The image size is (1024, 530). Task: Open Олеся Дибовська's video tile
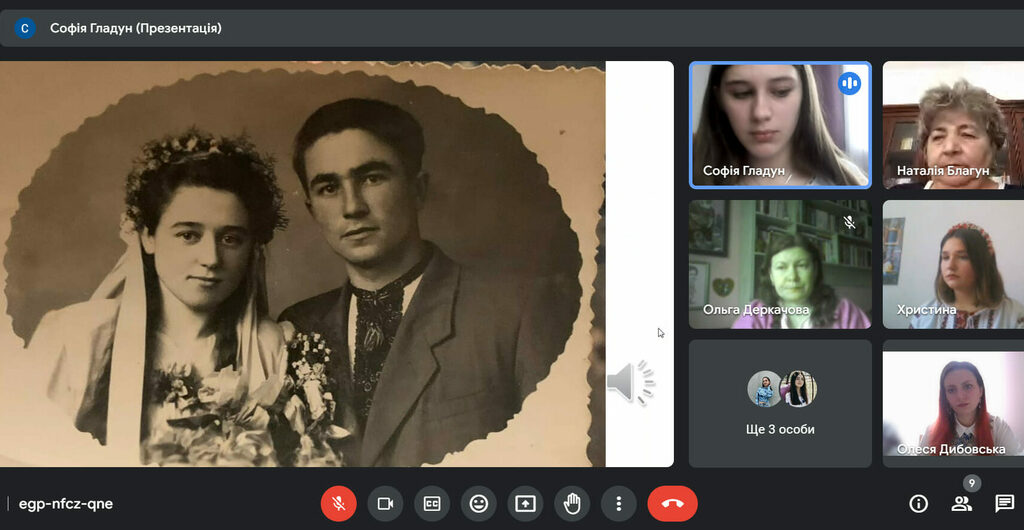pos(952,403)
